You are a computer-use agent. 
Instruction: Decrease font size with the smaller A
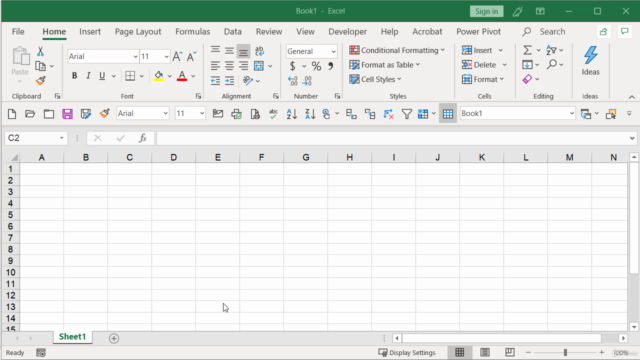tap(191, 57)
